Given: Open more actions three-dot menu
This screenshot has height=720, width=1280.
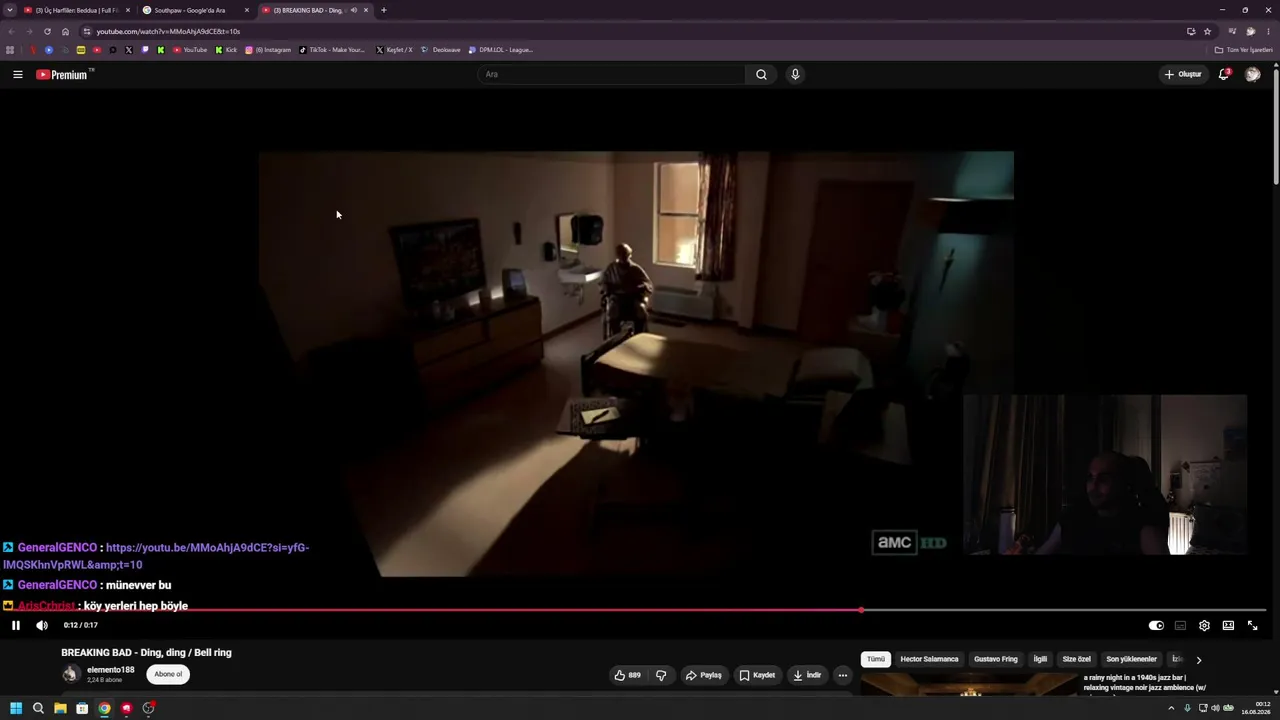Looking at the screenshot, I should point(843,675).
